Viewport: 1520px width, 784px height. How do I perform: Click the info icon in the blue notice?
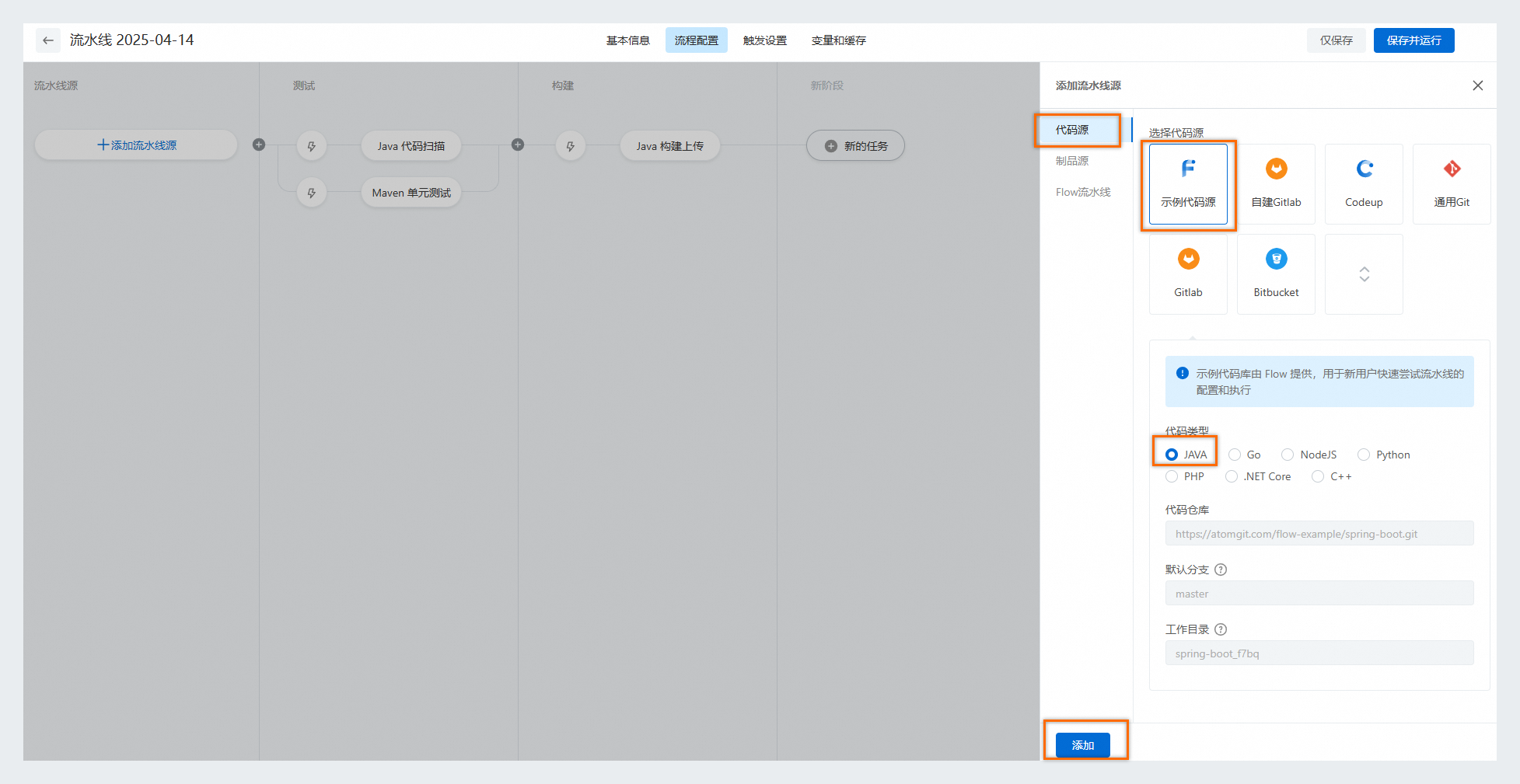point(1183,373)
